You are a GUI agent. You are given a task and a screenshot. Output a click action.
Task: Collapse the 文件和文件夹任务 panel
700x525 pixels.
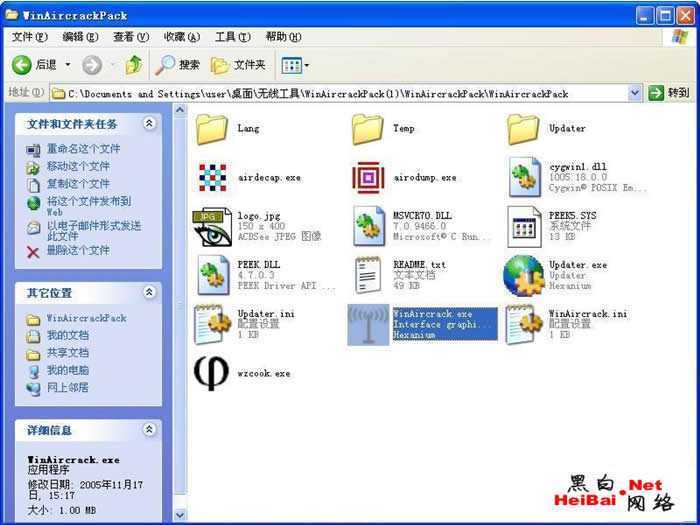(149, 123)
